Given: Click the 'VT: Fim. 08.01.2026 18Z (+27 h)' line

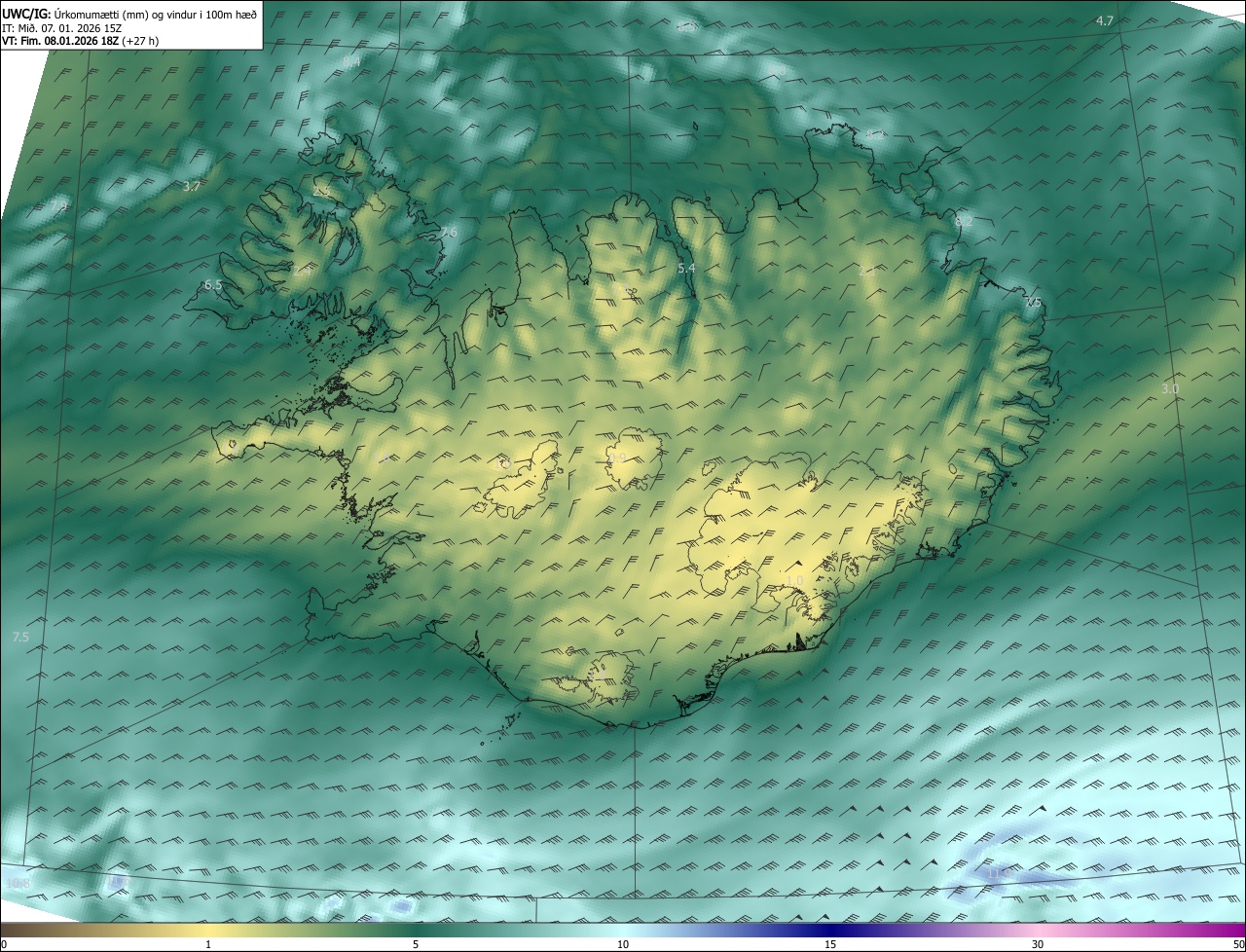Looking at the screenshot, I should (x=81, y=41).
